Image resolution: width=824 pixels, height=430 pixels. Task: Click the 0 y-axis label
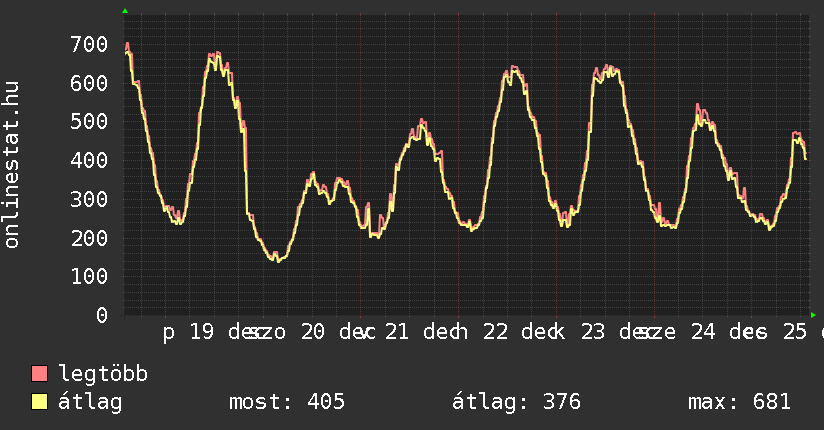click(101, 315)
